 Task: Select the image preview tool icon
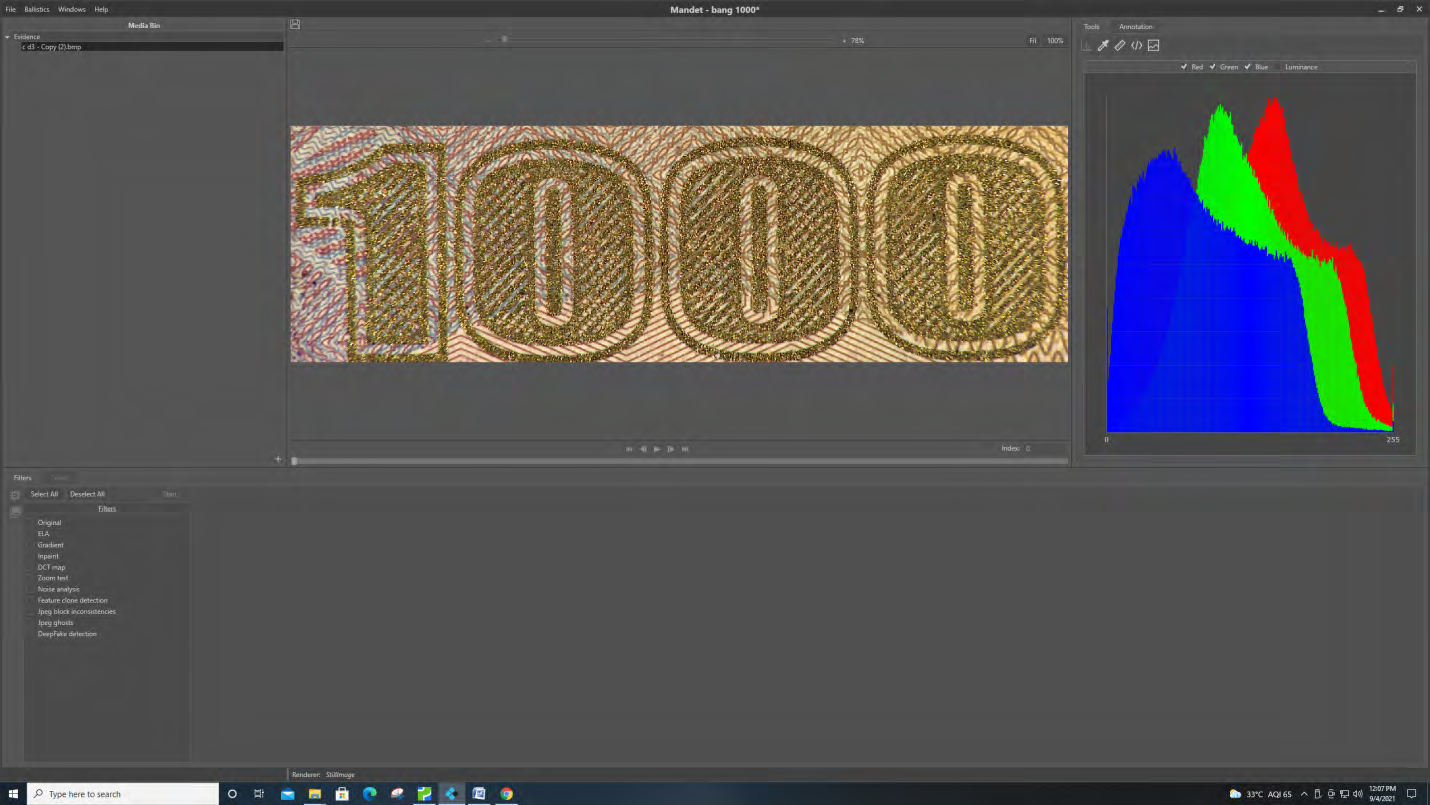pos(1153,45)
